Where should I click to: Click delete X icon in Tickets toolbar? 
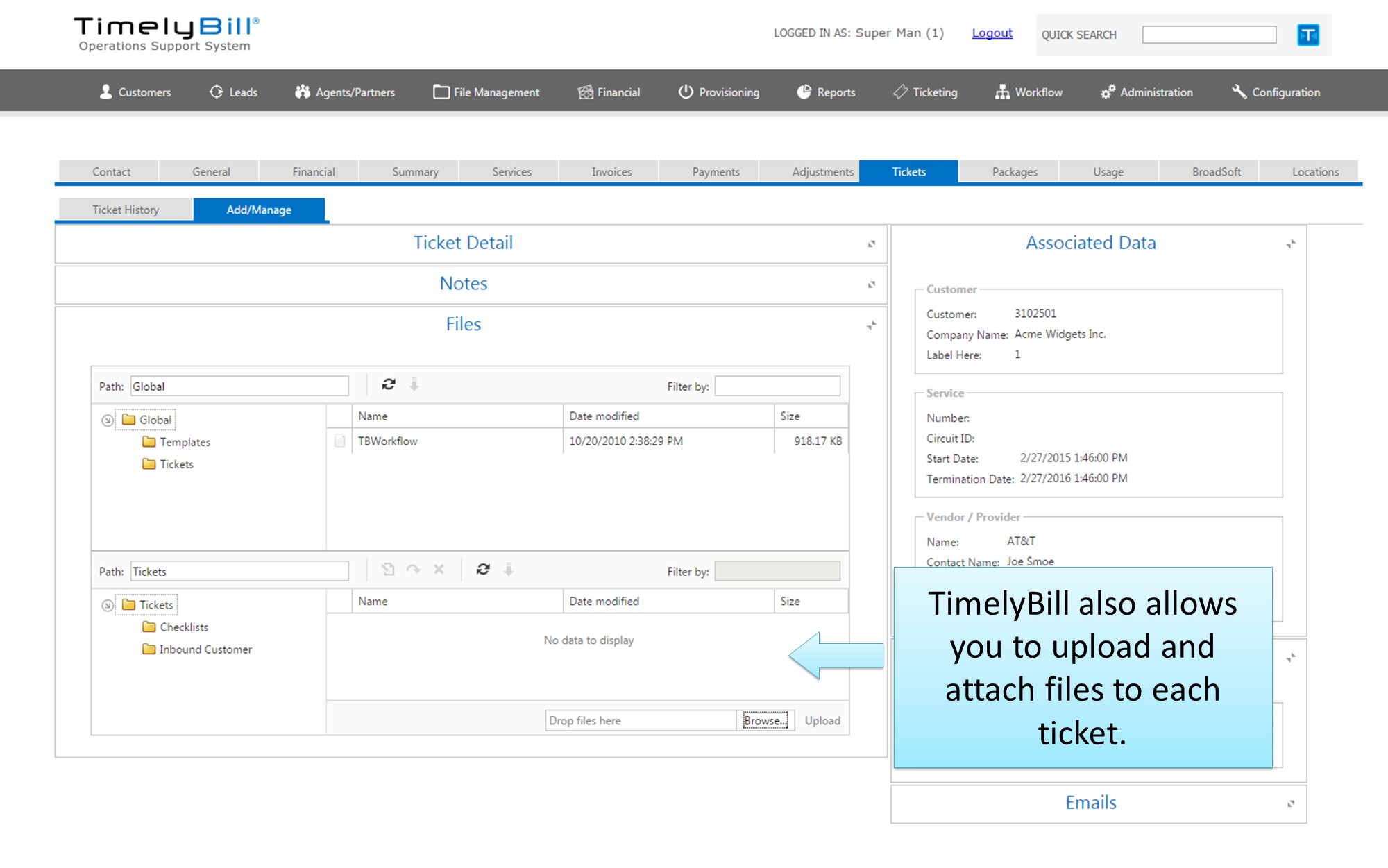point(439,570)
